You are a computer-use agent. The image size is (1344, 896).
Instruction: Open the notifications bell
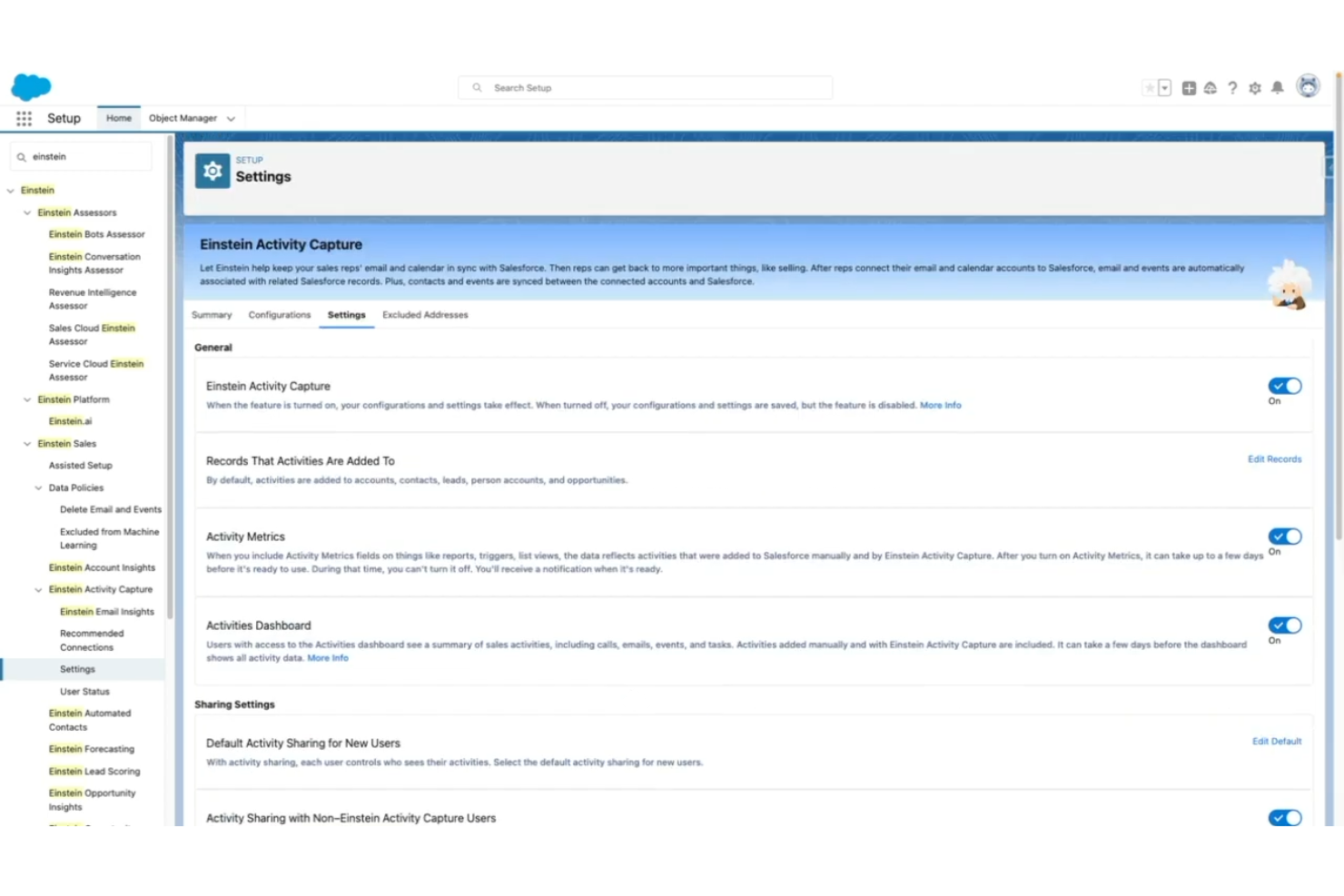[x=1278, y=88]
